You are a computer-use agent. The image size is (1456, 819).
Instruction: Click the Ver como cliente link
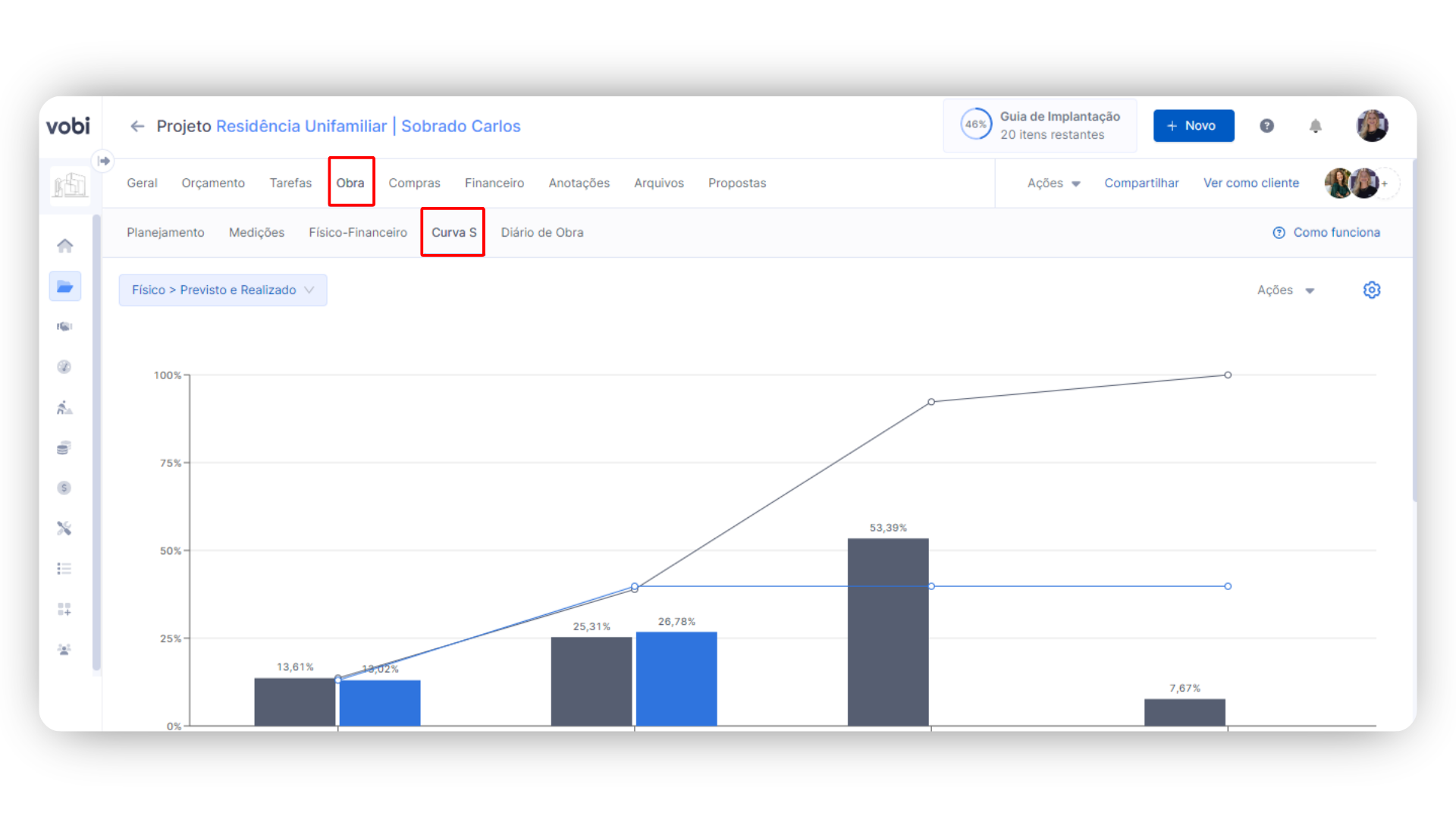point(1250,183)
